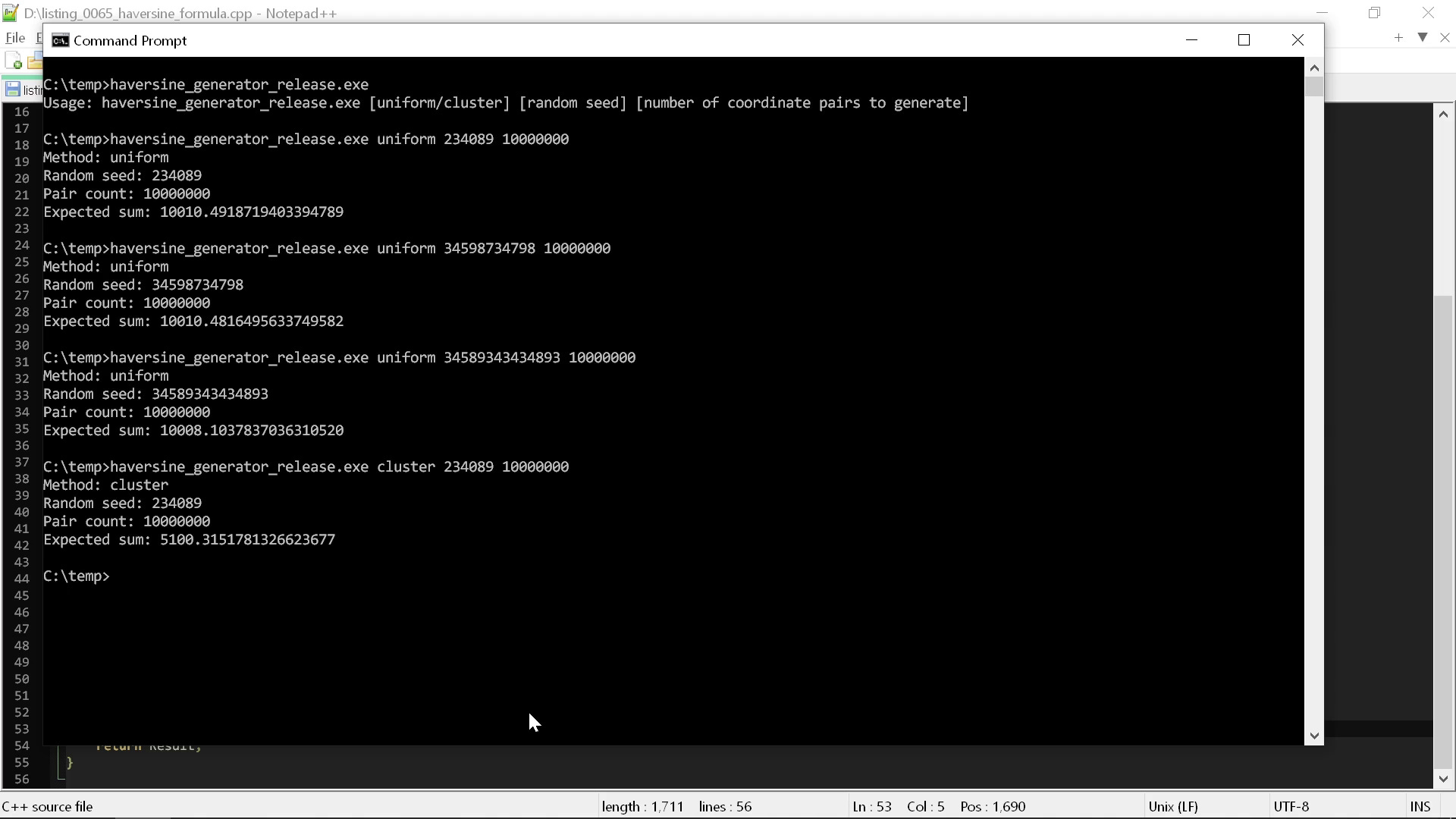The height and width of the screenshot is (819, 1456).
Task: Maximize the Command Prompt window
Action: point(1244,39)
